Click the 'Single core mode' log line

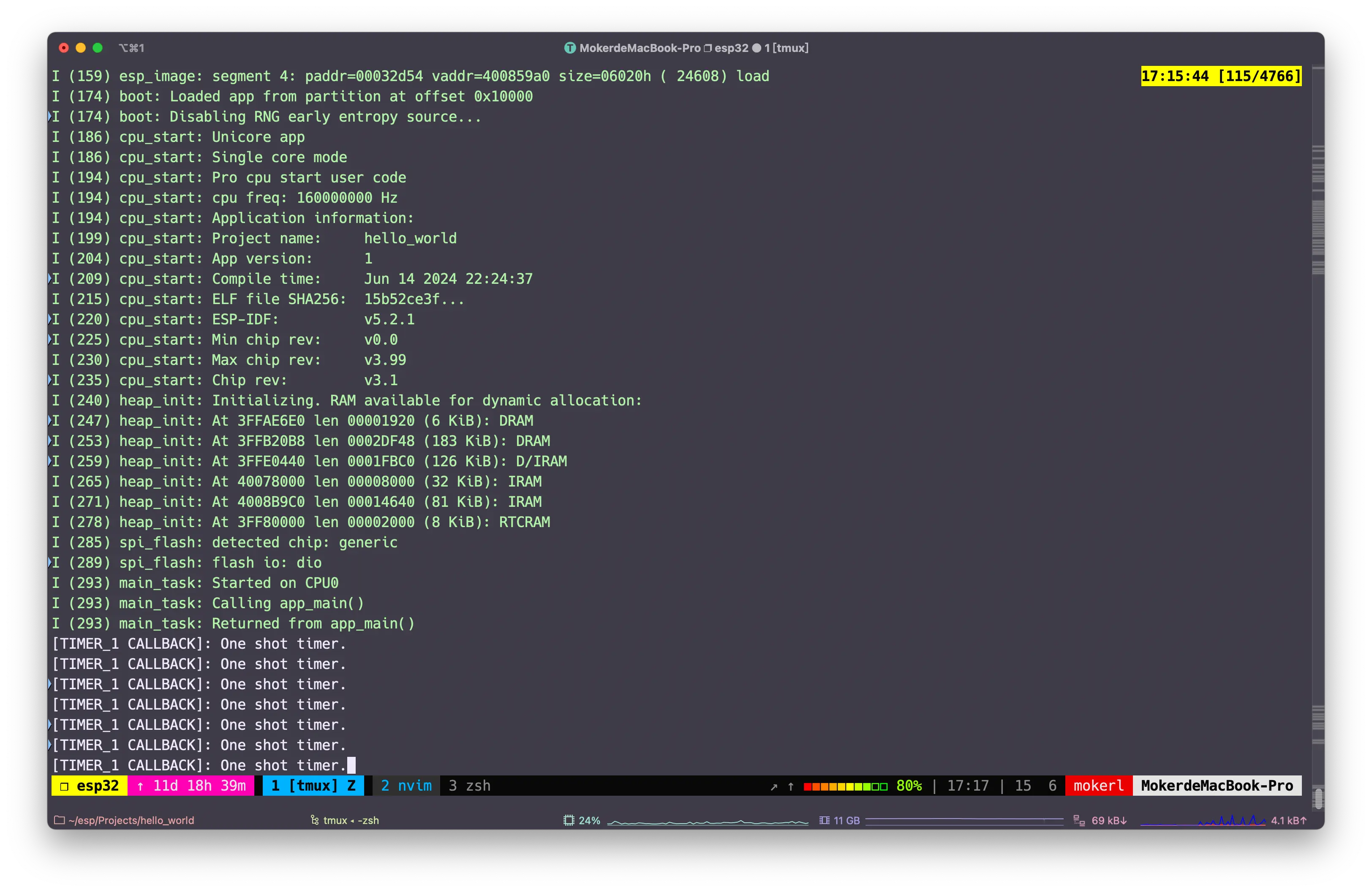(199, 157)
